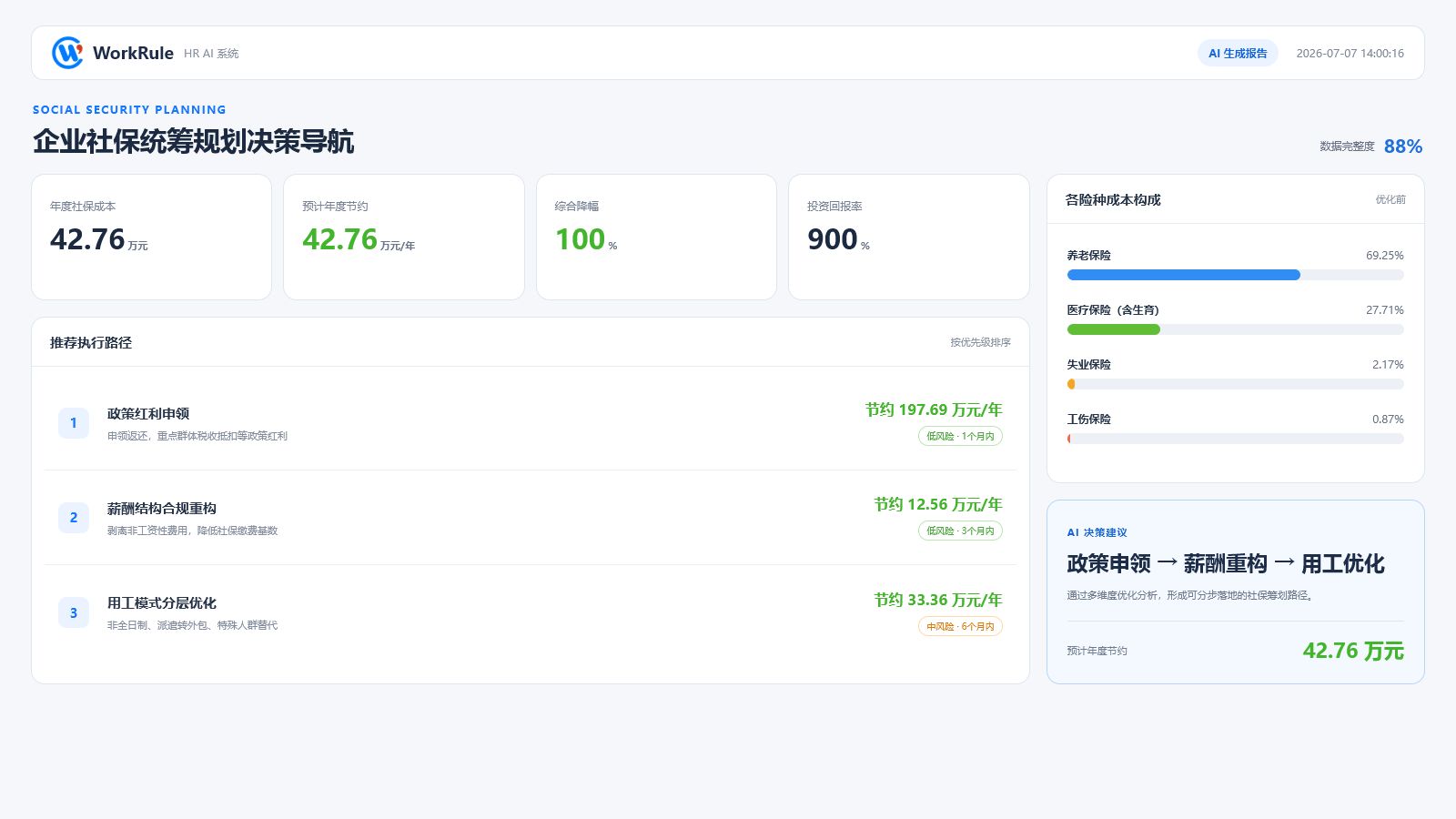Open the 预计年度节约 metric card
This screenshot has width=1456, height=819.
[404, 237]
